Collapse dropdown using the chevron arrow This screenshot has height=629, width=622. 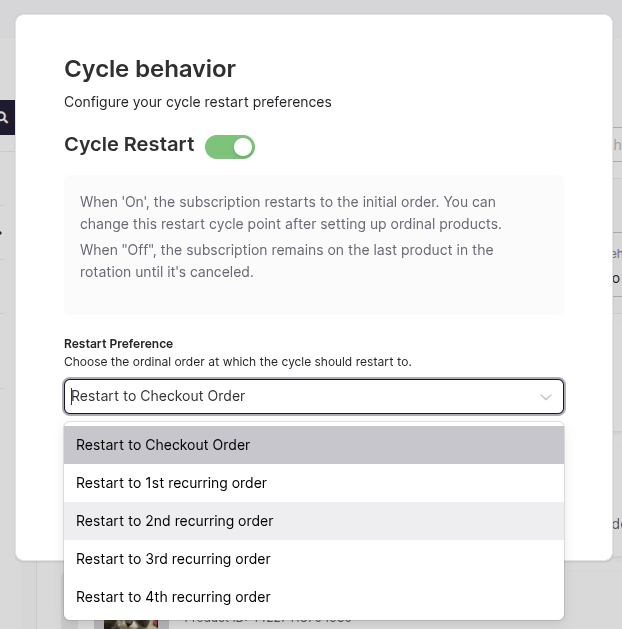(x=546, y=397)
